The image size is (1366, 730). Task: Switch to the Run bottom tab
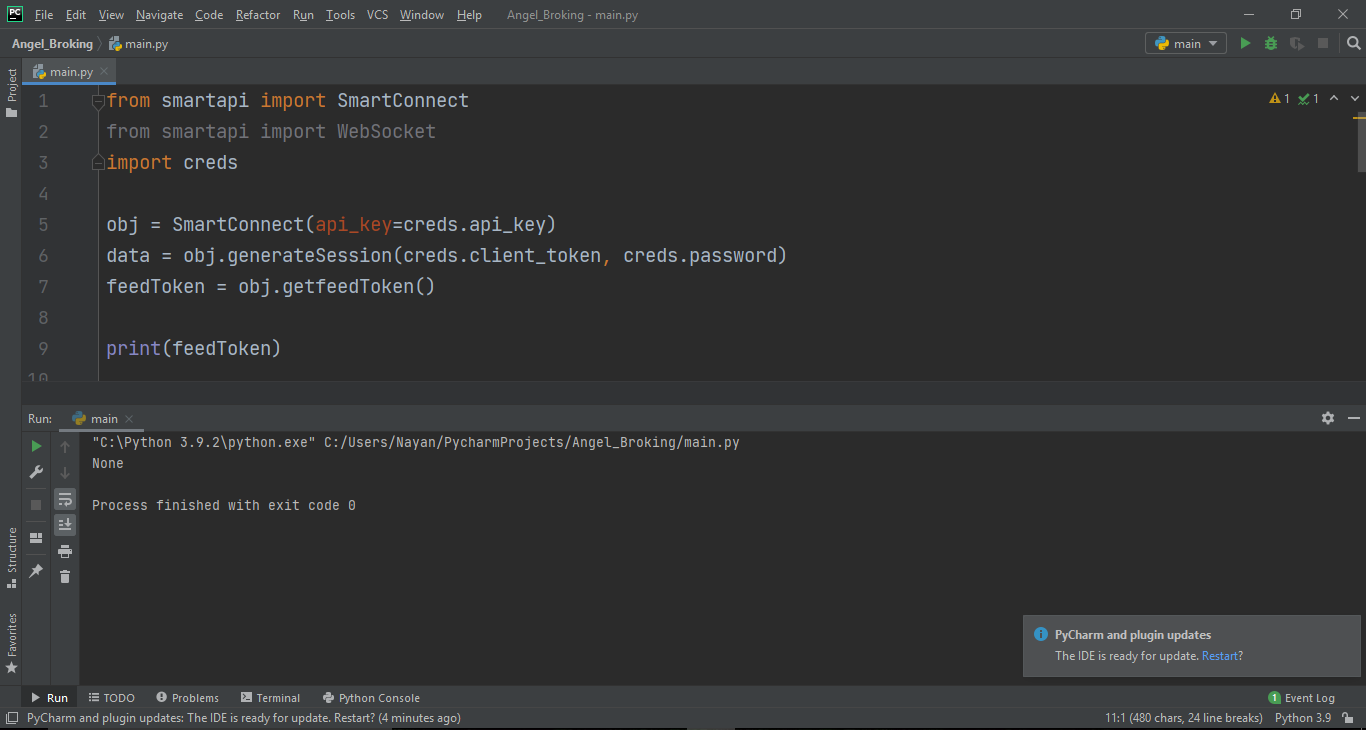point(49,698)
